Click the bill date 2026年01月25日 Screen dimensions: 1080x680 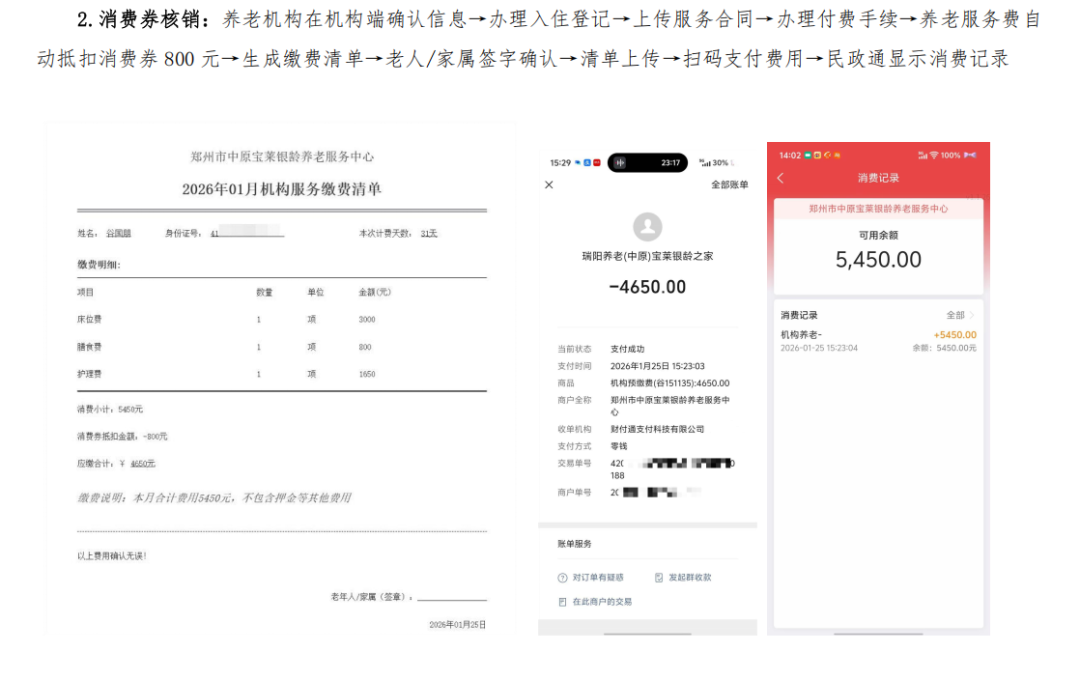tap(457, 625)
